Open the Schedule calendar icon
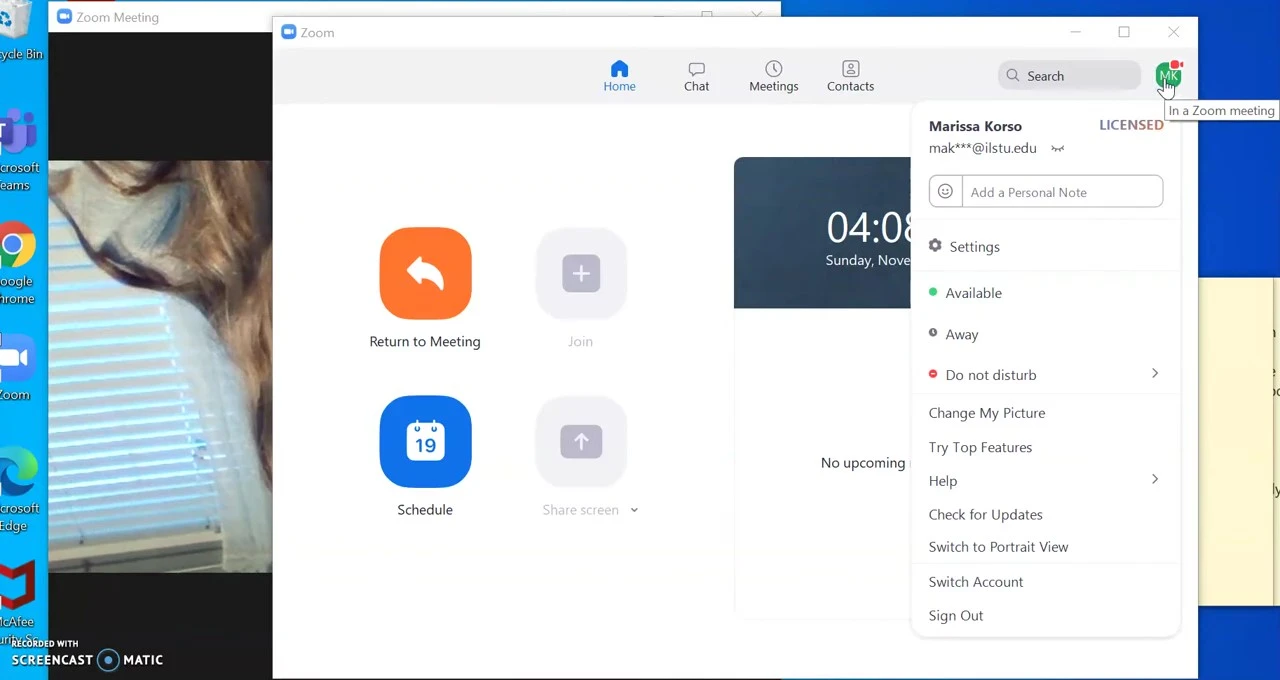This screenshot has width=1280, height=680. [x=425, y=441]
